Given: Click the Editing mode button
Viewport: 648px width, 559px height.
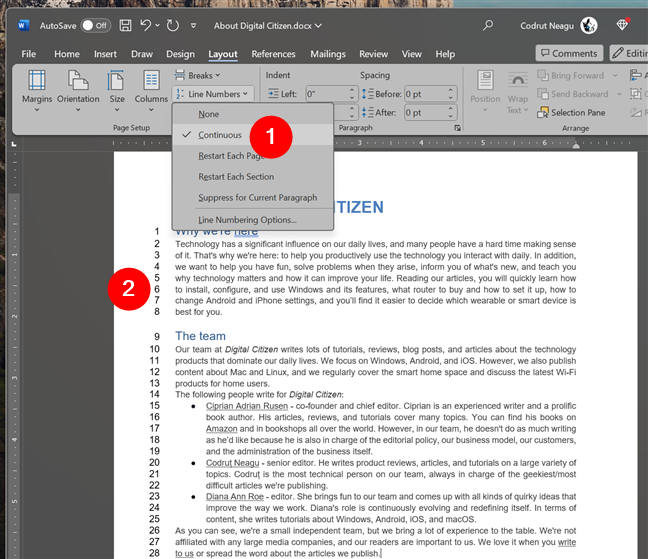Looking at the screenshot, I should pos(629,53).
